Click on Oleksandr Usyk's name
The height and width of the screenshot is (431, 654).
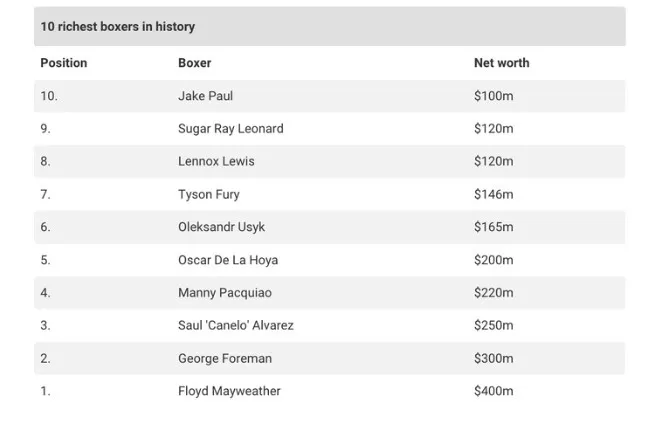[x=221, y=227]
